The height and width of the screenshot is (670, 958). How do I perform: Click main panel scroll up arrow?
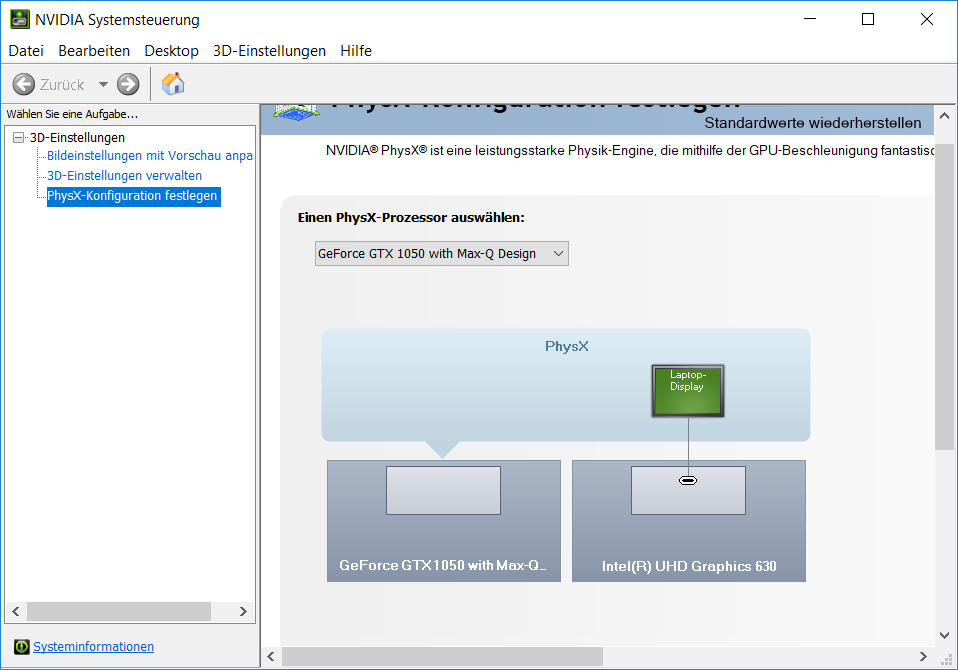click(944, 115)
